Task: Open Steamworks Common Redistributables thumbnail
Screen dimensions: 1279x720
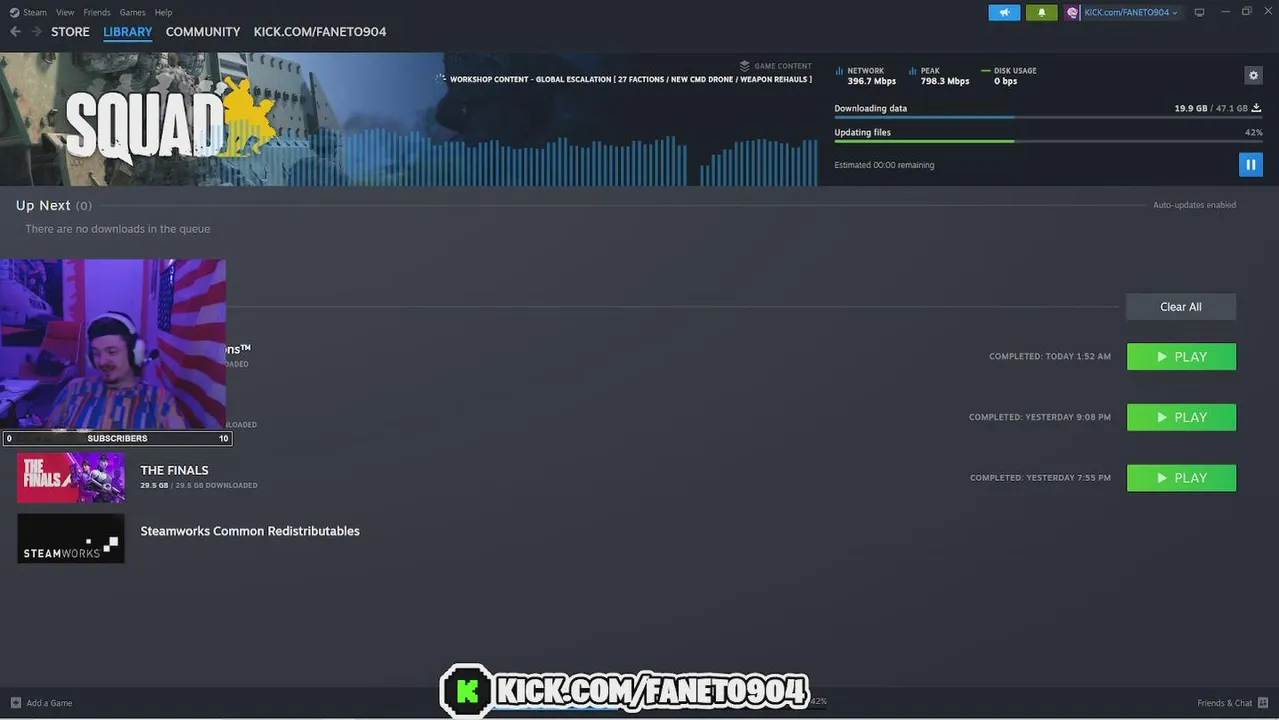Action: tap(71, 538)
